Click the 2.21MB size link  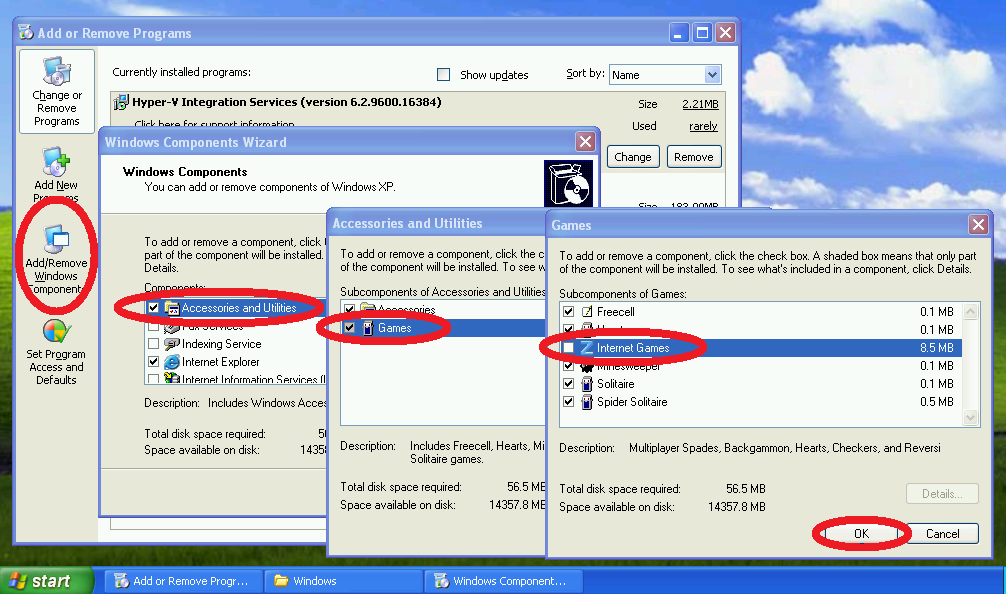[x=700, y=104]
